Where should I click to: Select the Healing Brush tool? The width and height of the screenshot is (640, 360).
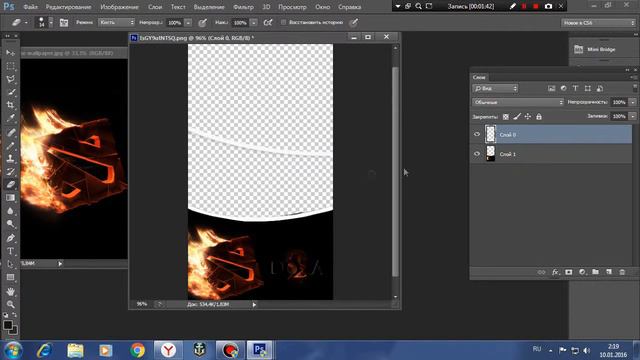pos(11,132)
